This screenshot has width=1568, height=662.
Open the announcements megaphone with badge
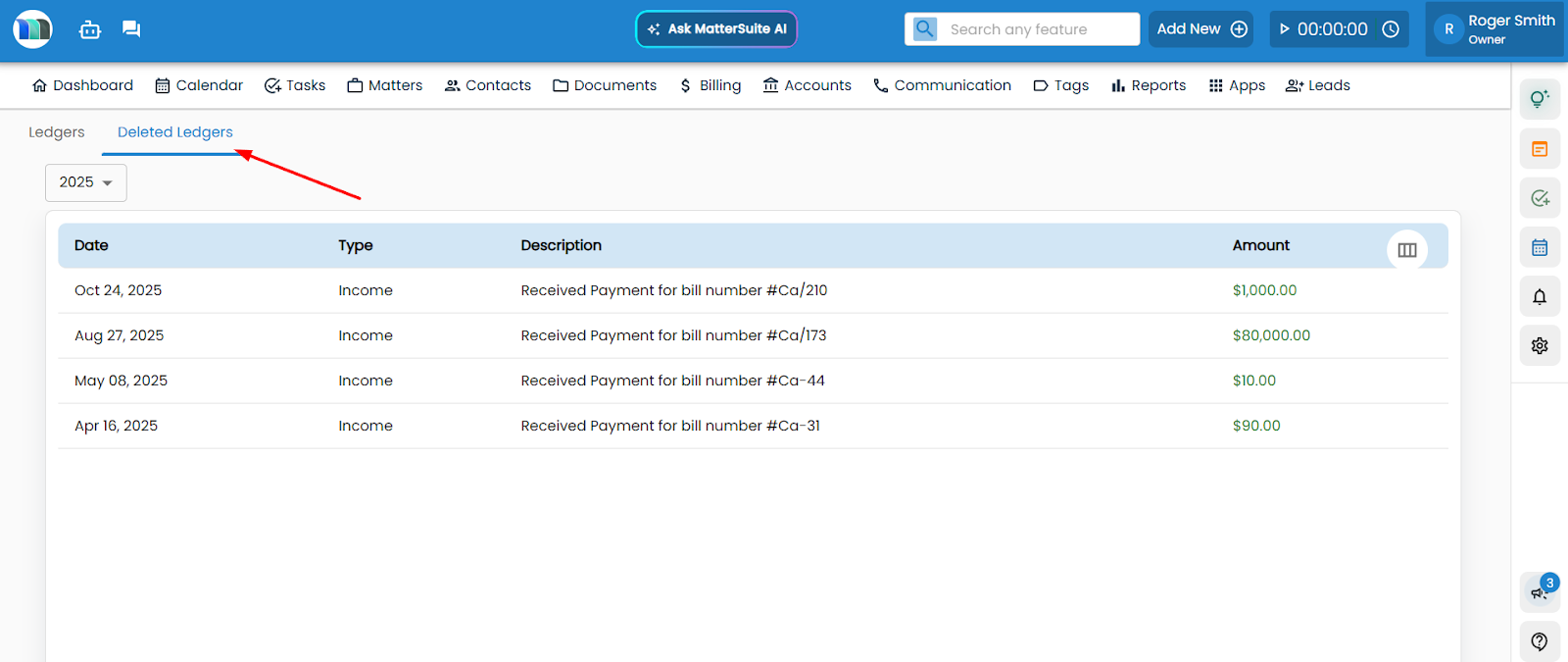pyautogui.click(x=1539, y=591)
